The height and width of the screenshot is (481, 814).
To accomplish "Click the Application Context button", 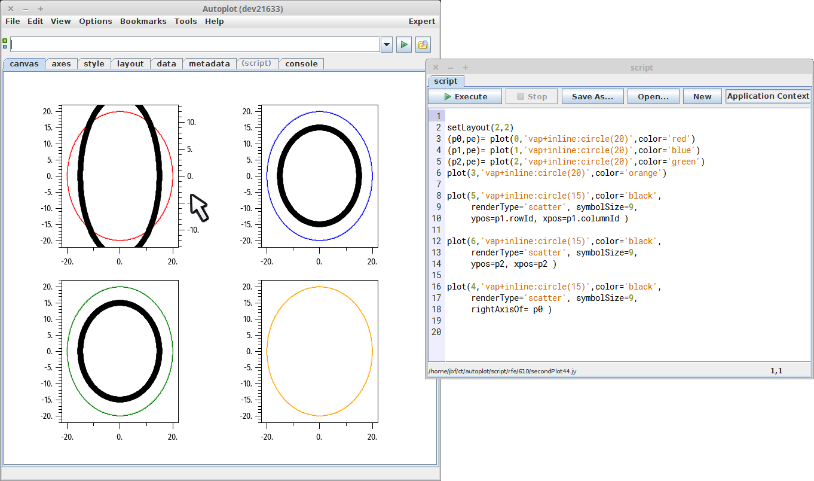I will click(767, 97).
